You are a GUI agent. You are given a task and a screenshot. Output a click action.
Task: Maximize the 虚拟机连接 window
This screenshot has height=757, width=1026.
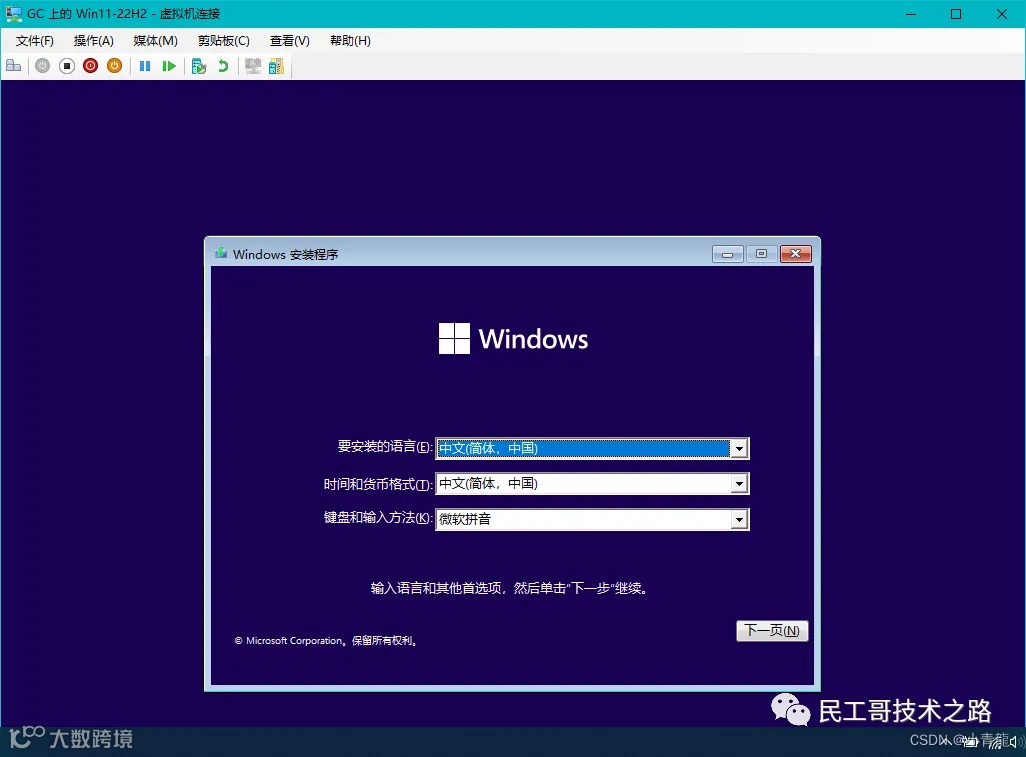pos(956,14)
